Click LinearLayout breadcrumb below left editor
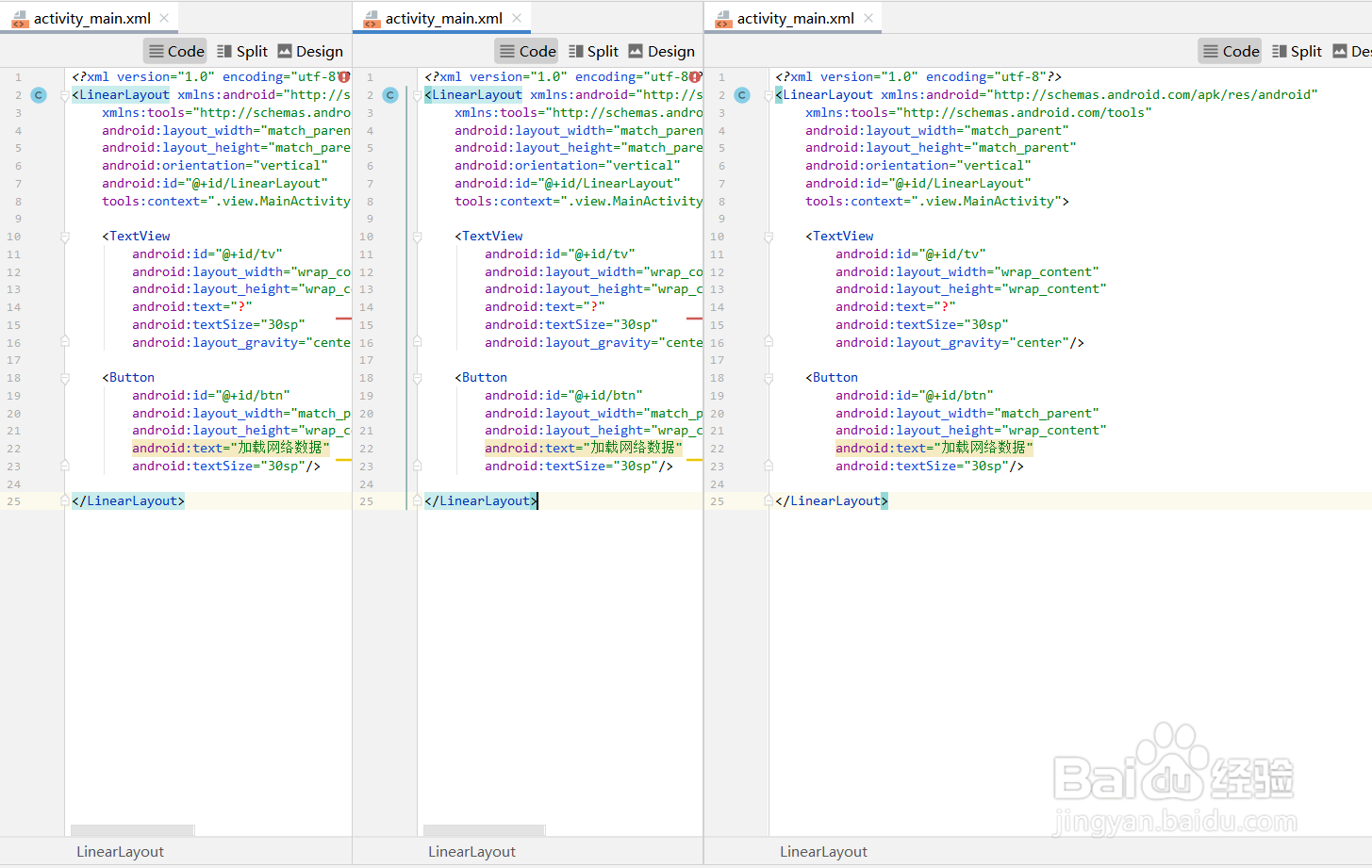The image size is (1372, 868). tap(120, 852)
